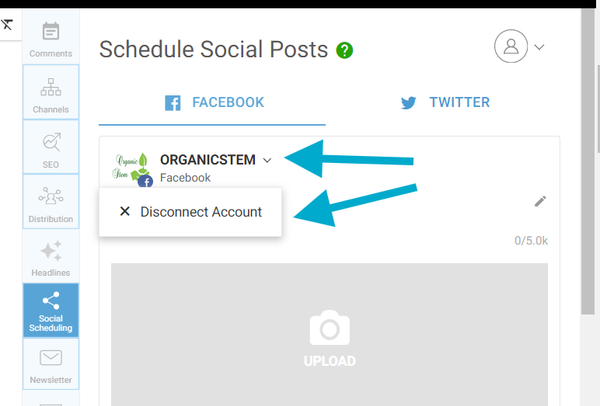Switch to the Facebook tab
This screenshot has height=406, width=600.
tap(214, 102)
